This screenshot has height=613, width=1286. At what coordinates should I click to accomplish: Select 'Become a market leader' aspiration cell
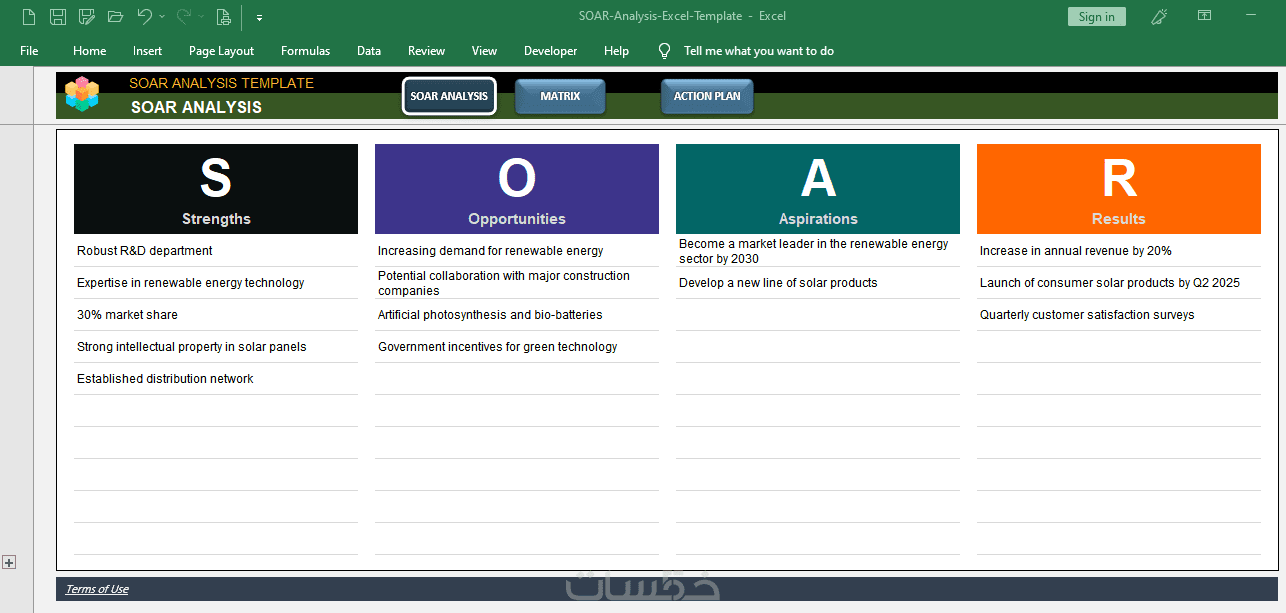click(x=818, y=251)
